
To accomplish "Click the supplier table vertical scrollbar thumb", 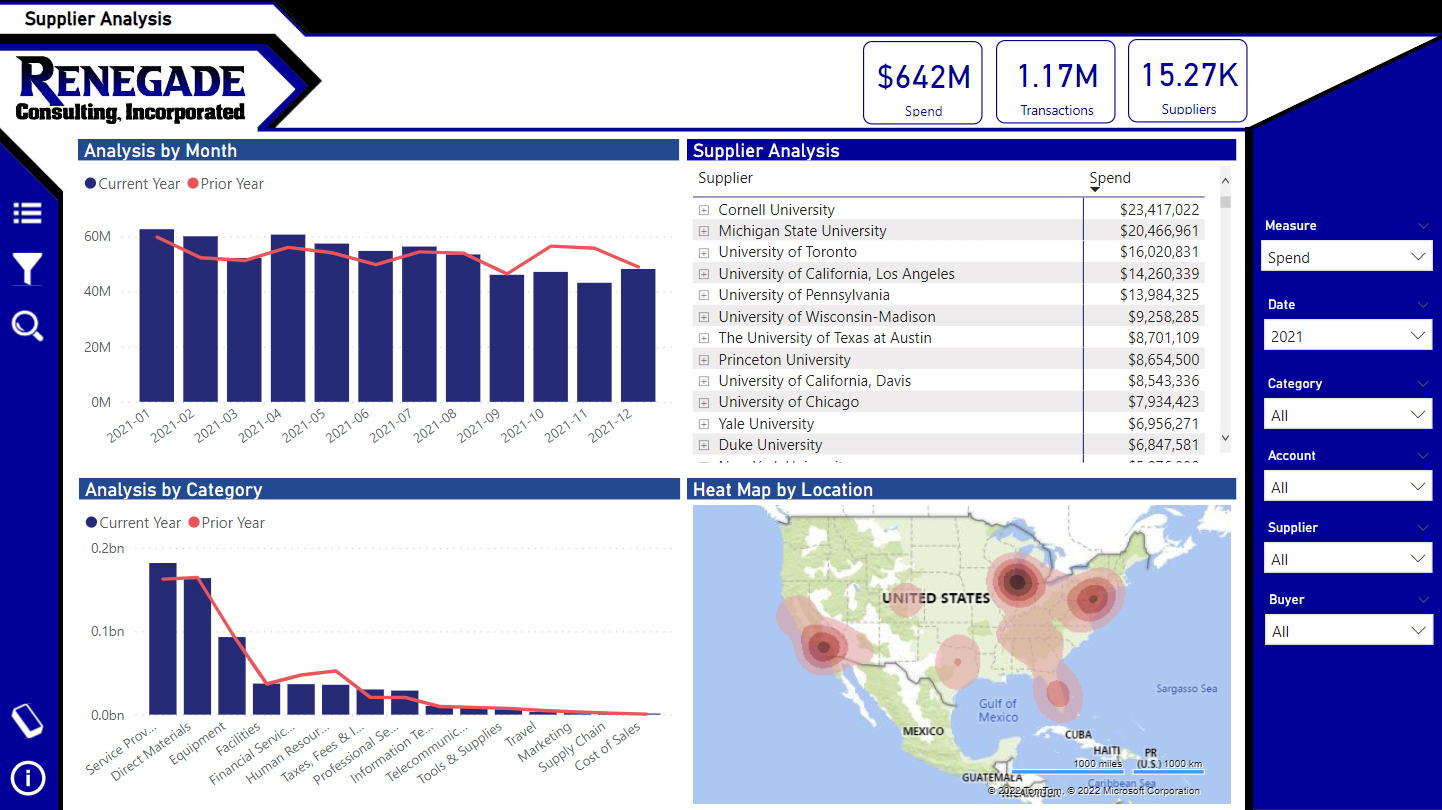I will point(1225,201).
